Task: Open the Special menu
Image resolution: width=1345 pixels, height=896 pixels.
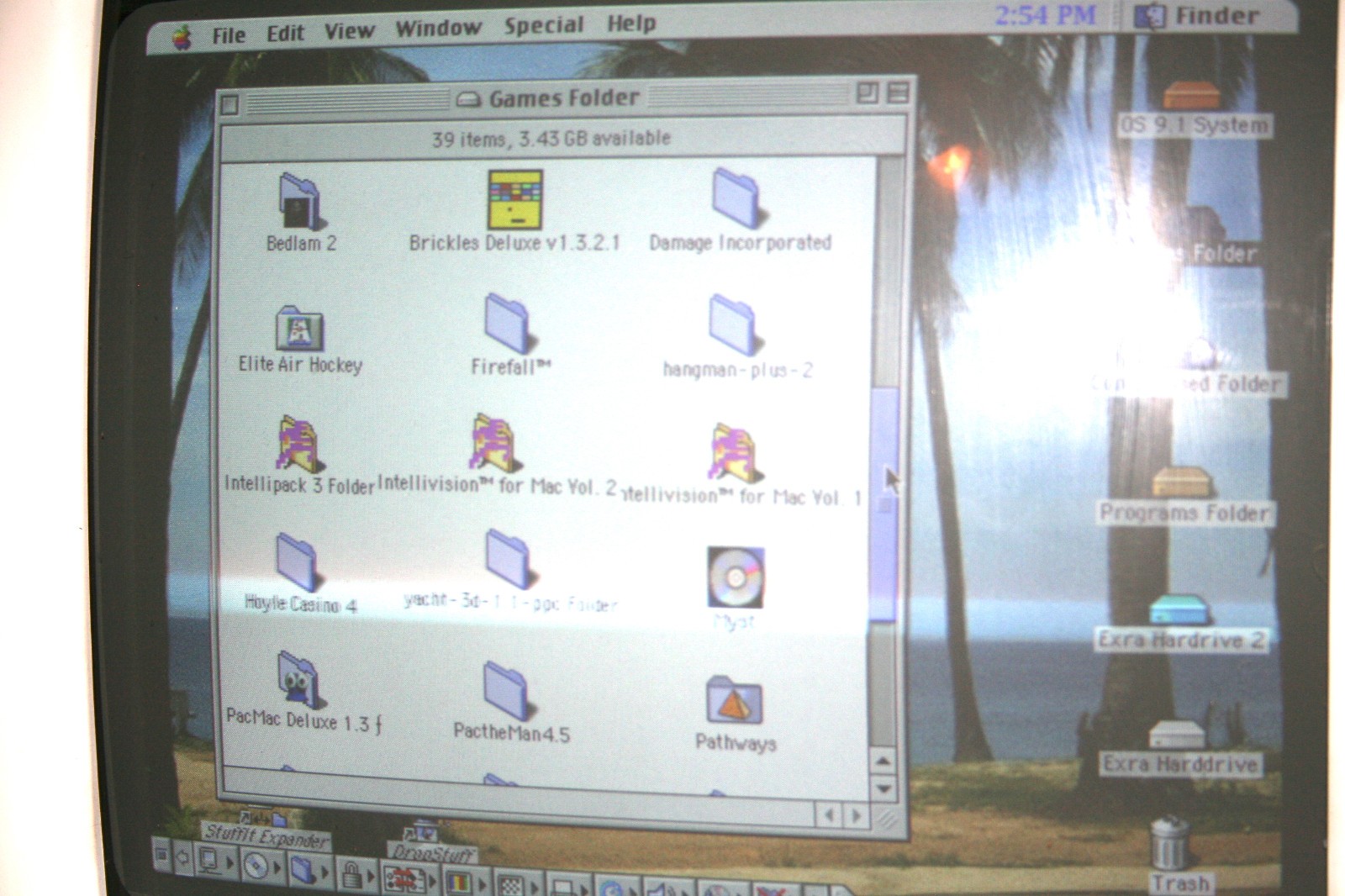Action: tap(544, 26)
